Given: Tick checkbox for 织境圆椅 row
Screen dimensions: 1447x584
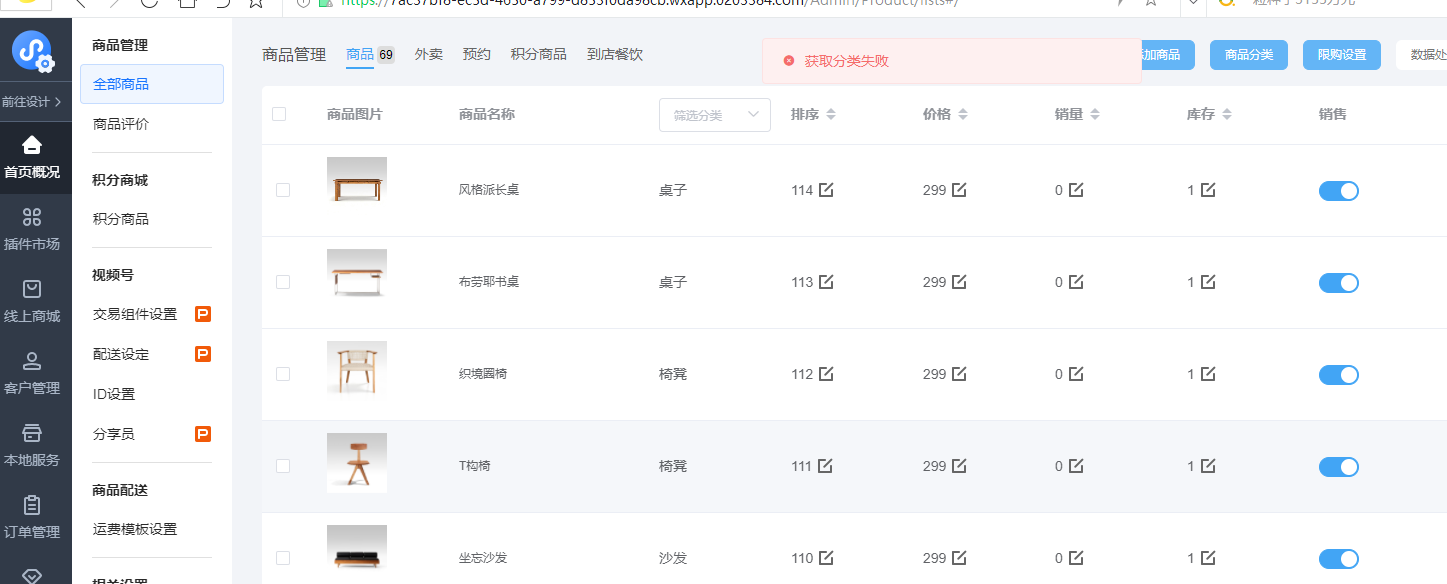Looking at the screenshot, I should point(283,374).
